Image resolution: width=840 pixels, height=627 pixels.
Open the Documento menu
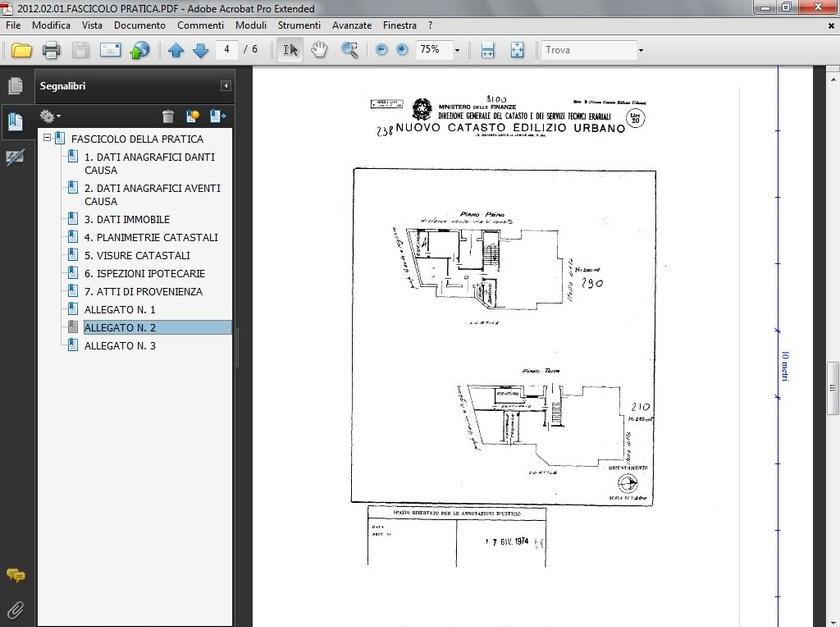tap(140, 25)
